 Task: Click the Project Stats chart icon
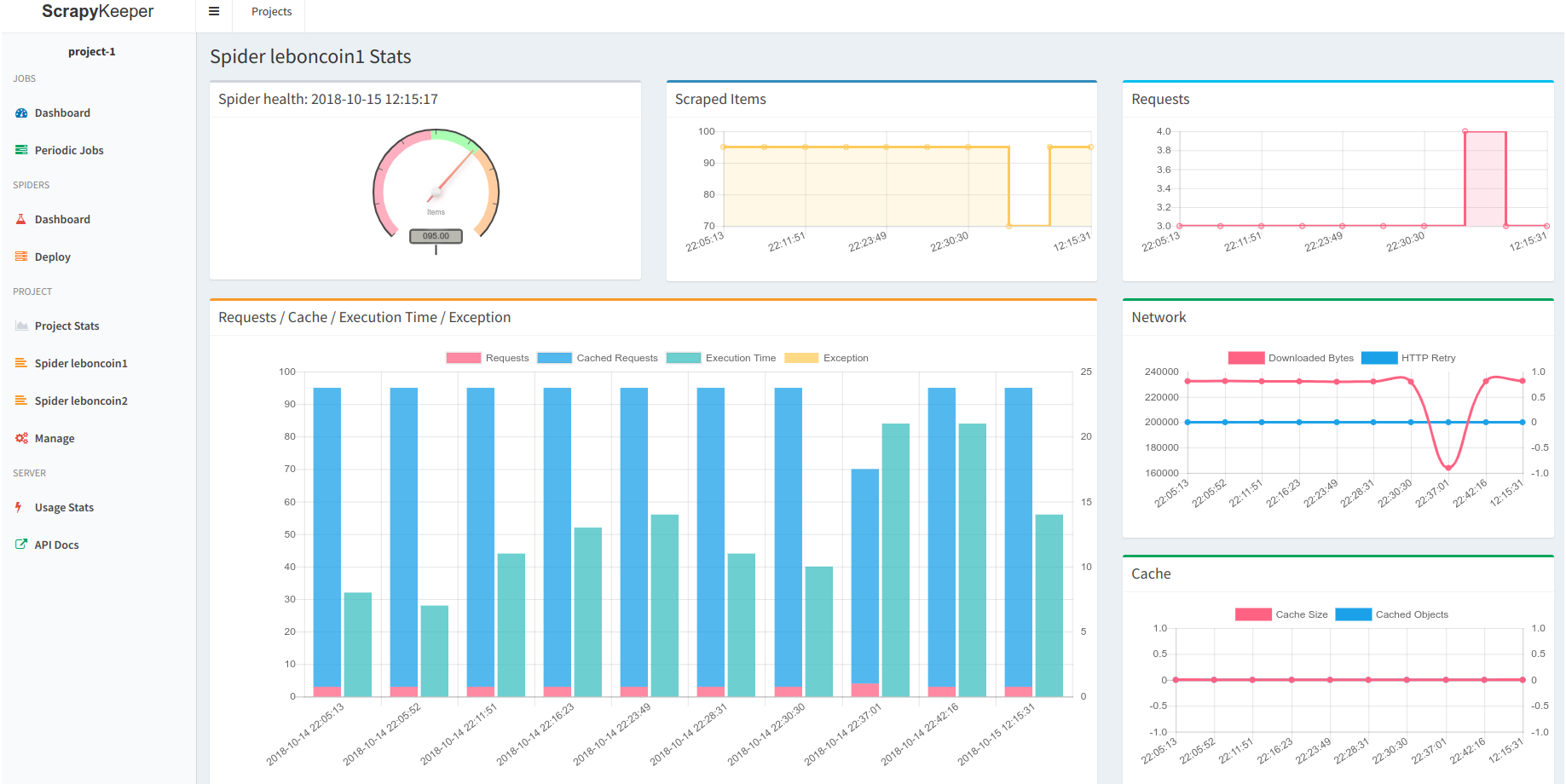21,326
